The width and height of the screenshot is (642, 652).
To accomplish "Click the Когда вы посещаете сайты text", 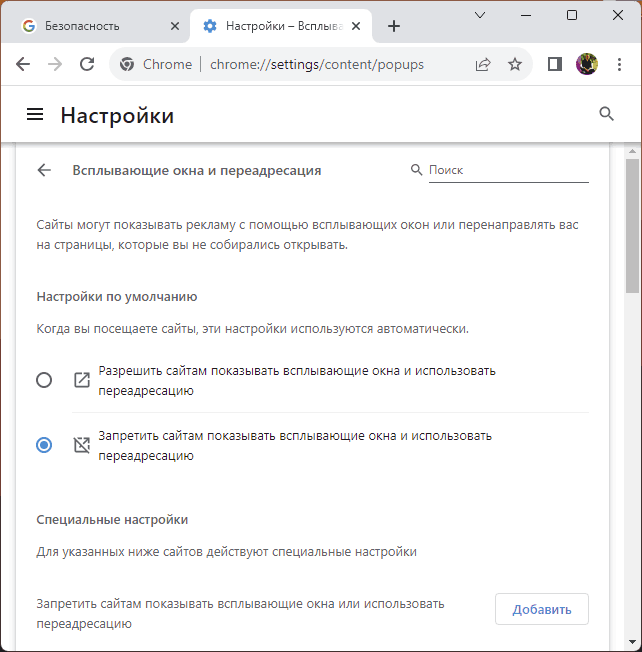I will pos(252,328).
